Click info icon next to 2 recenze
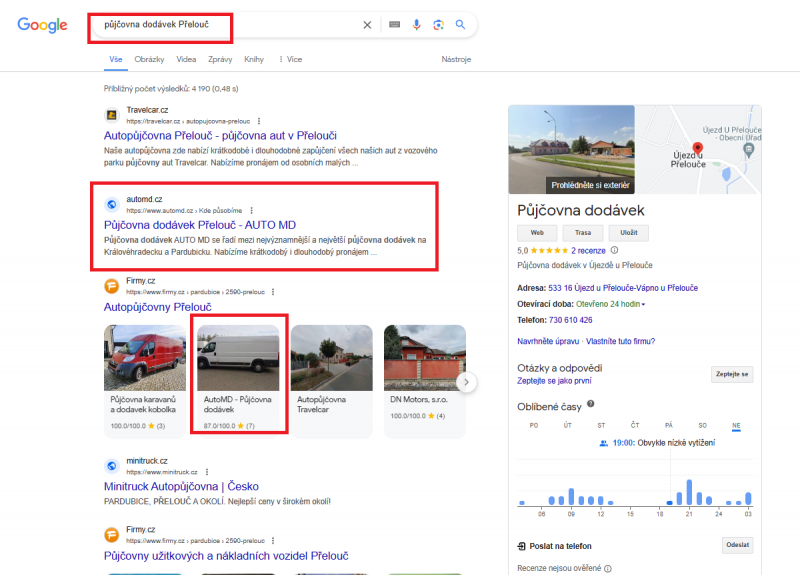Viewport: 800px width, 575px height. point(614,250)
